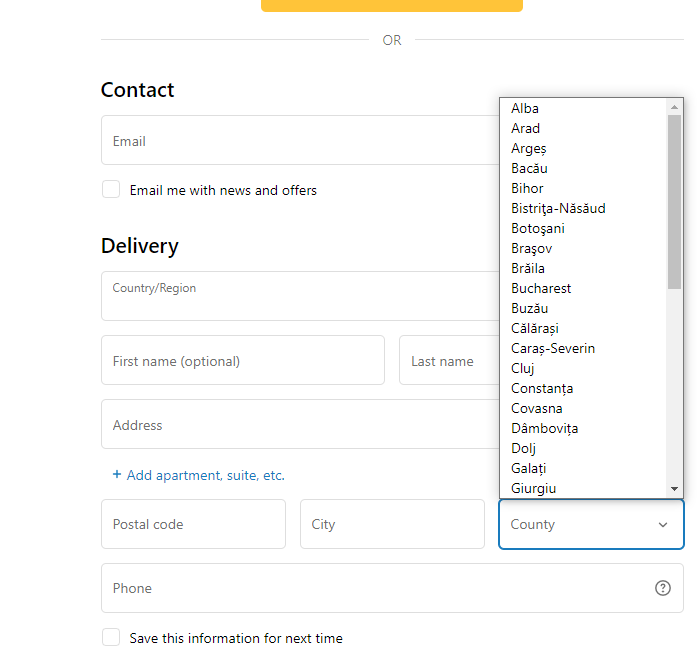The height and width of the screenshot is (662, 699).
Task: Focus the Last name field
Action: coord(449,360)
